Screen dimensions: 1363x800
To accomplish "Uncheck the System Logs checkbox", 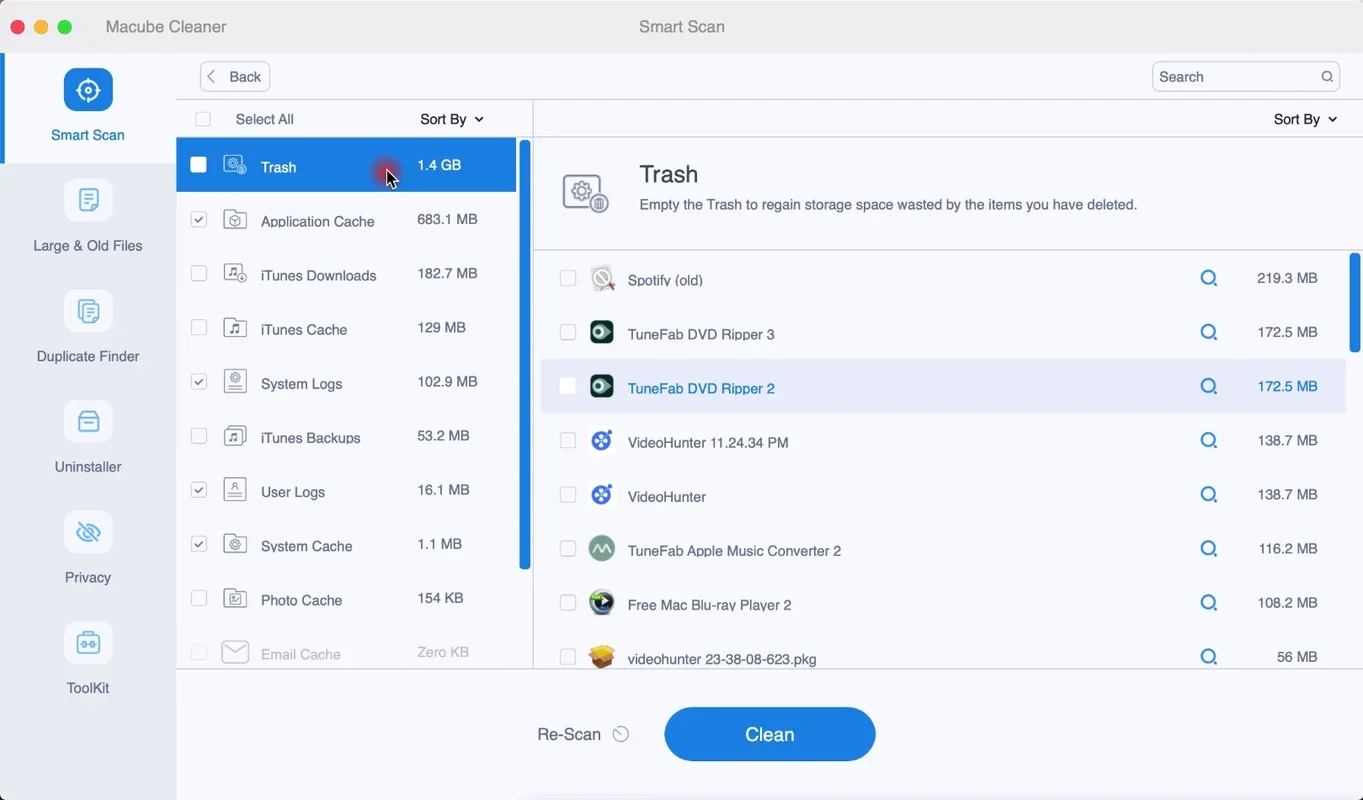I will [199, 382].
